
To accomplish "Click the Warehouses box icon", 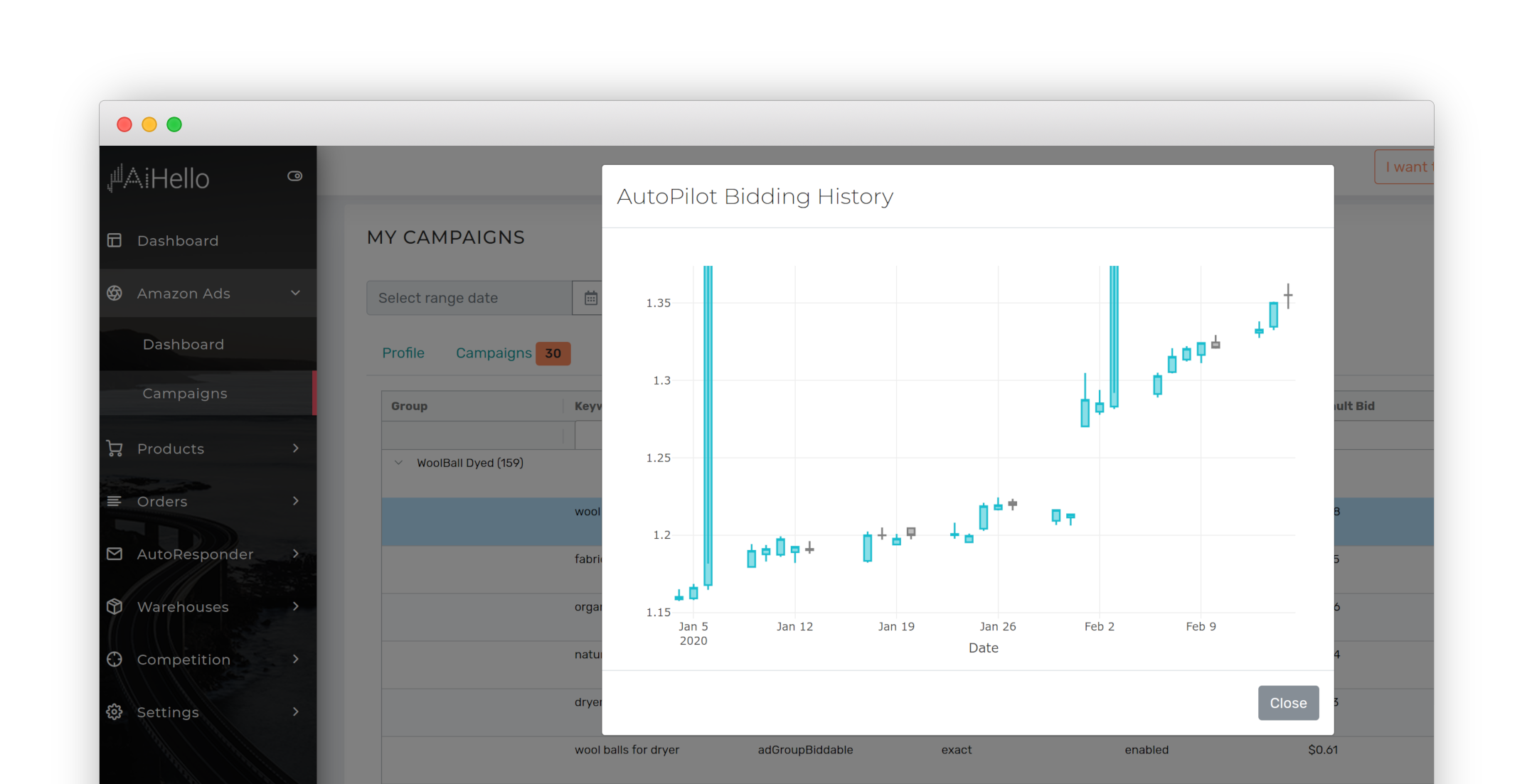I will coord(115,606).
